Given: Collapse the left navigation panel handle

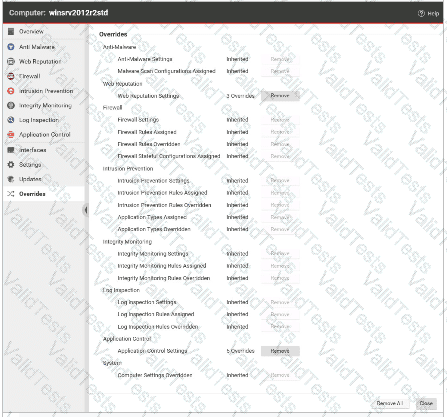Looking at the screenshot, I should (86, 210).
